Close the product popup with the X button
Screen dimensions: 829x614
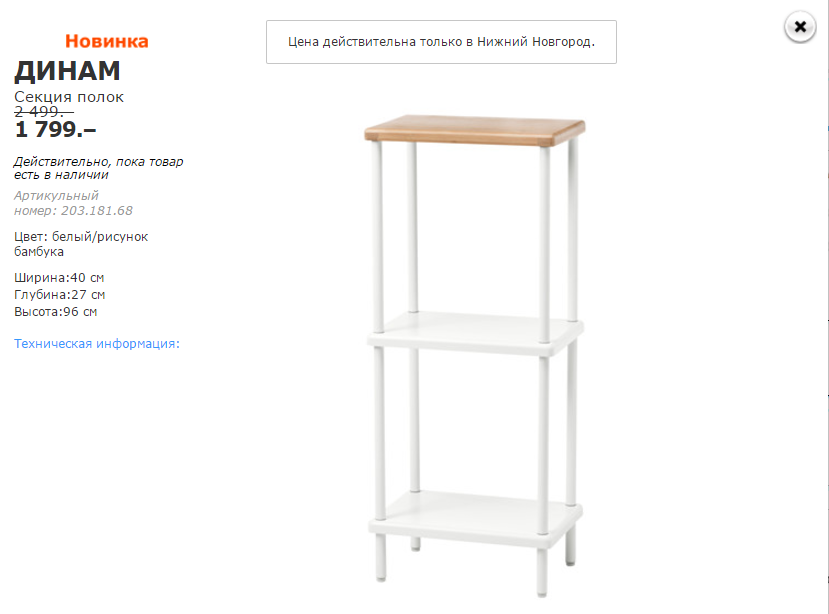(x=799, y=27)
